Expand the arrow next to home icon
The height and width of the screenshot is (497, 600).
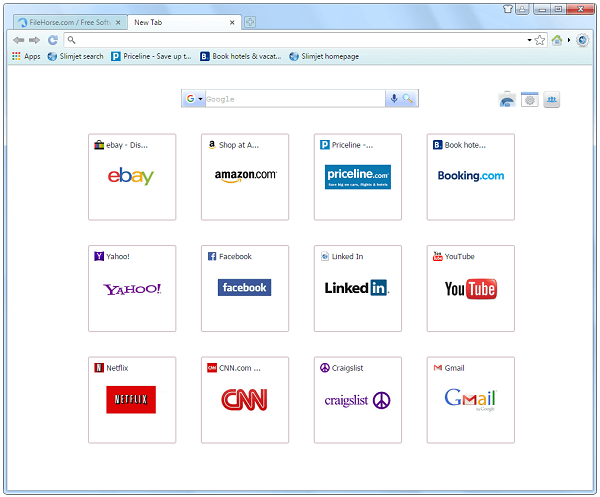(x=569, y=40)
